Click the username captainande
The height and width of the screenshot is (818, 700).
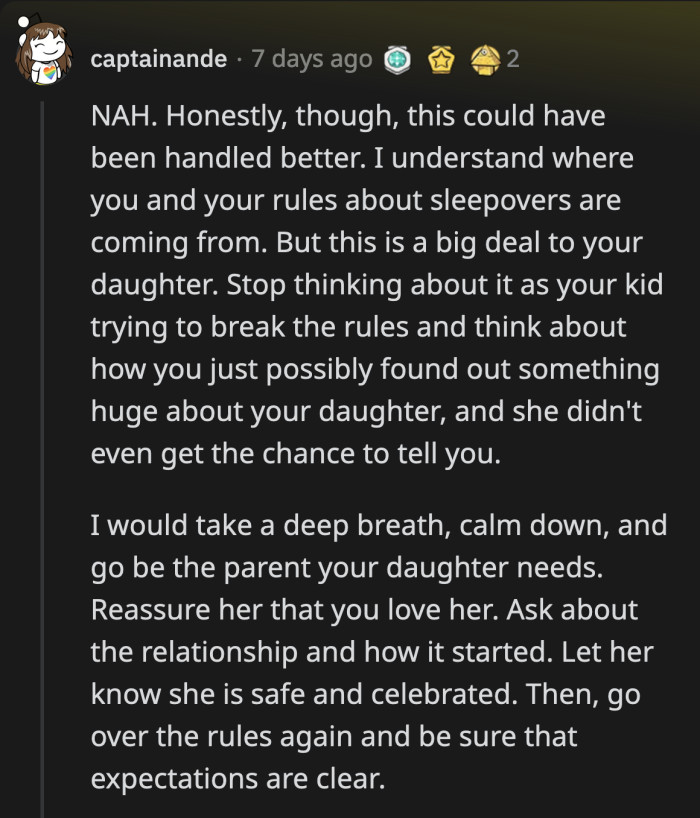(155, 59)
